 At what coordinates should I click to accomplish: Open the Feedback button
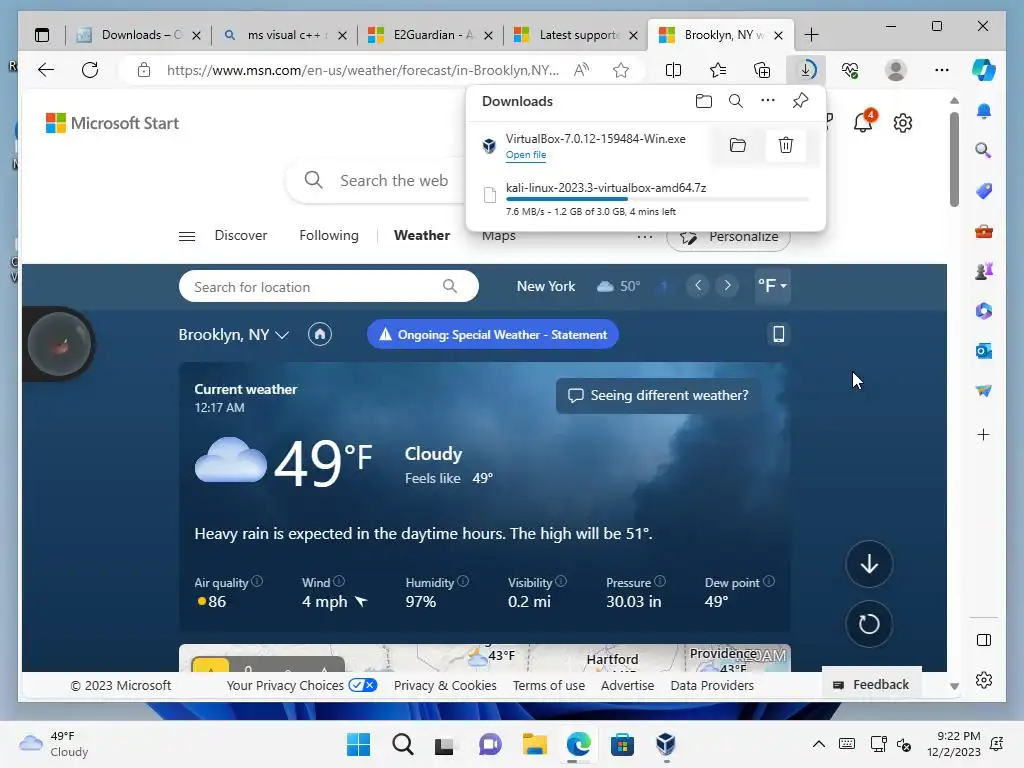tap(872, 684)
